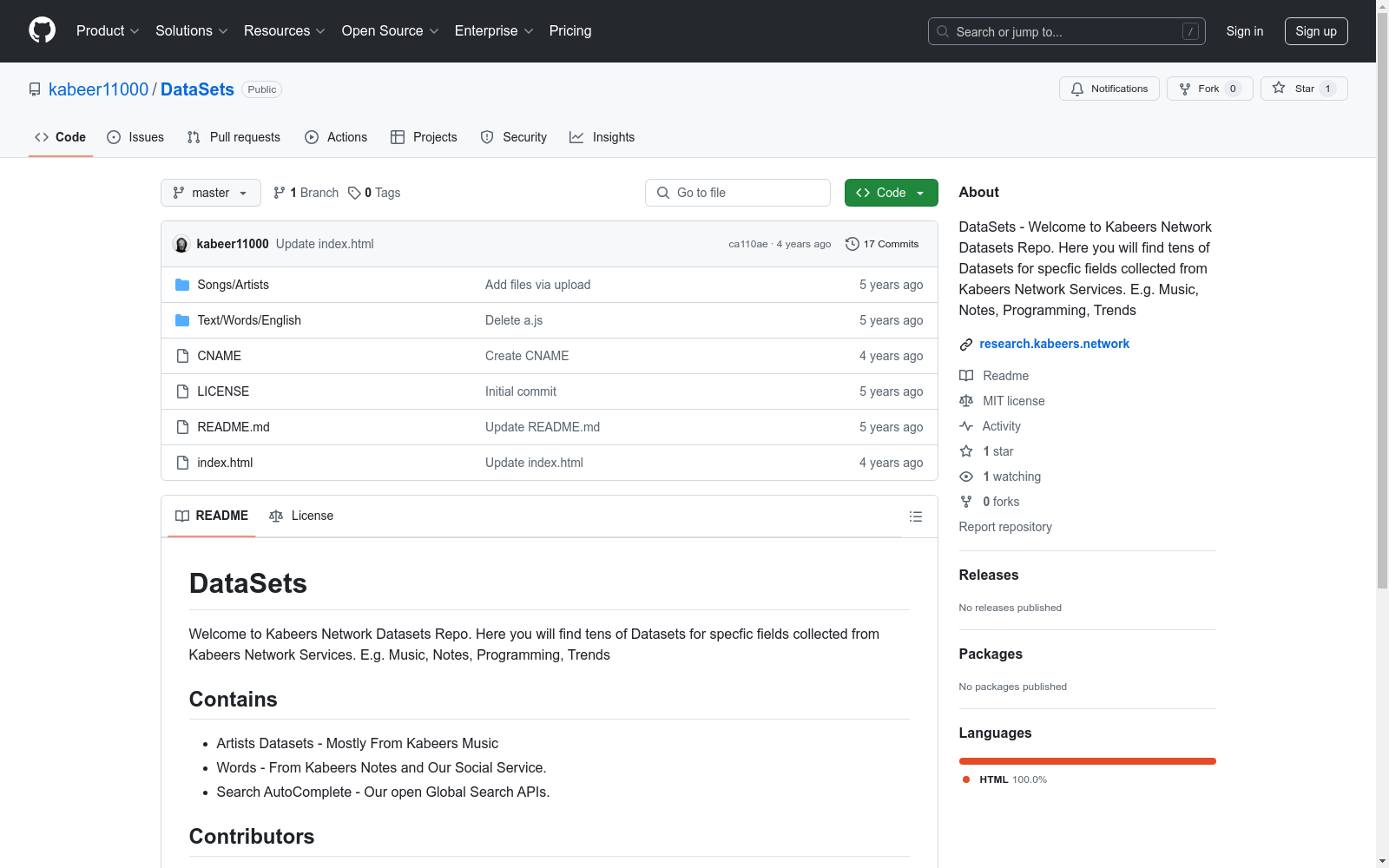Click the Search or jump to field

point(1067,31)
